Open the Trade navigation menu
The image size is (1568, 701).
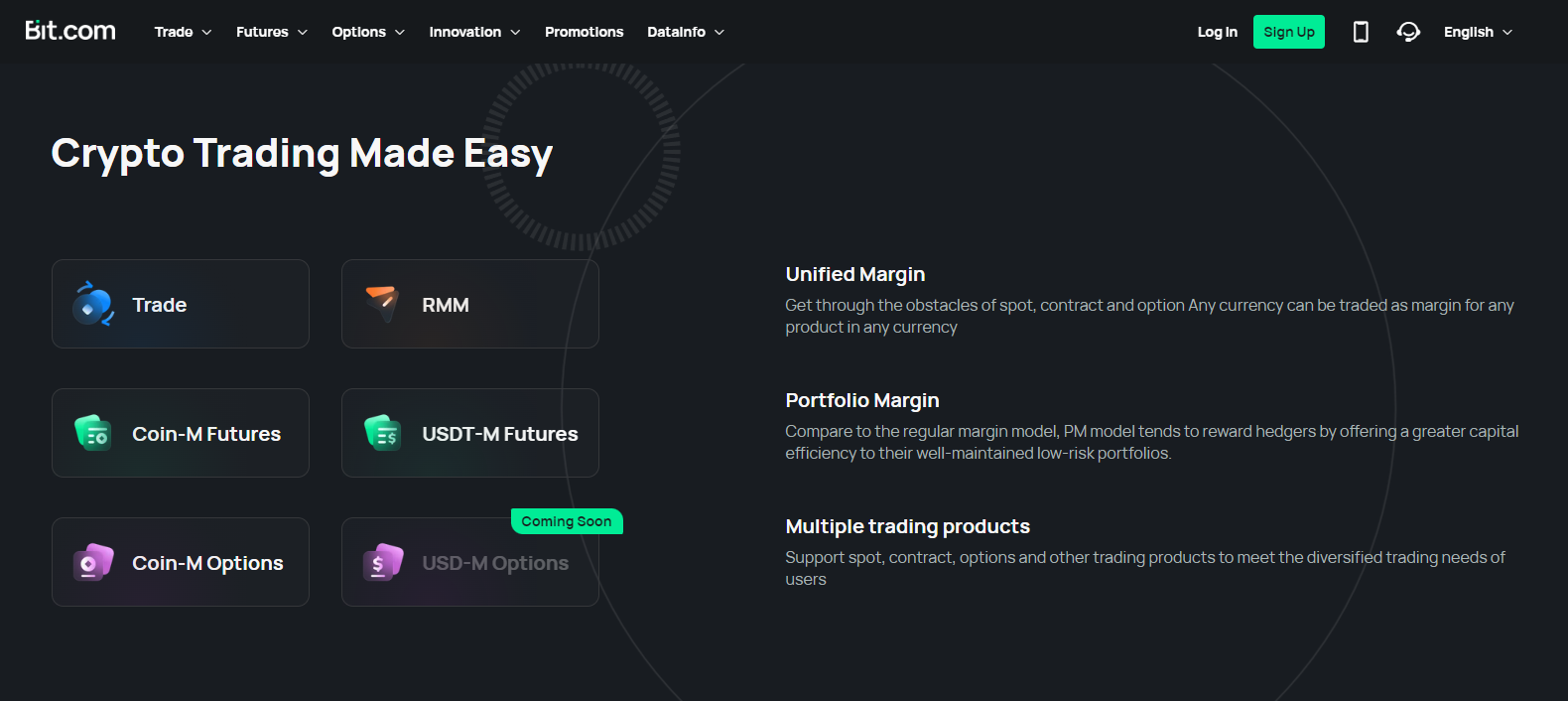click(184, 32)
